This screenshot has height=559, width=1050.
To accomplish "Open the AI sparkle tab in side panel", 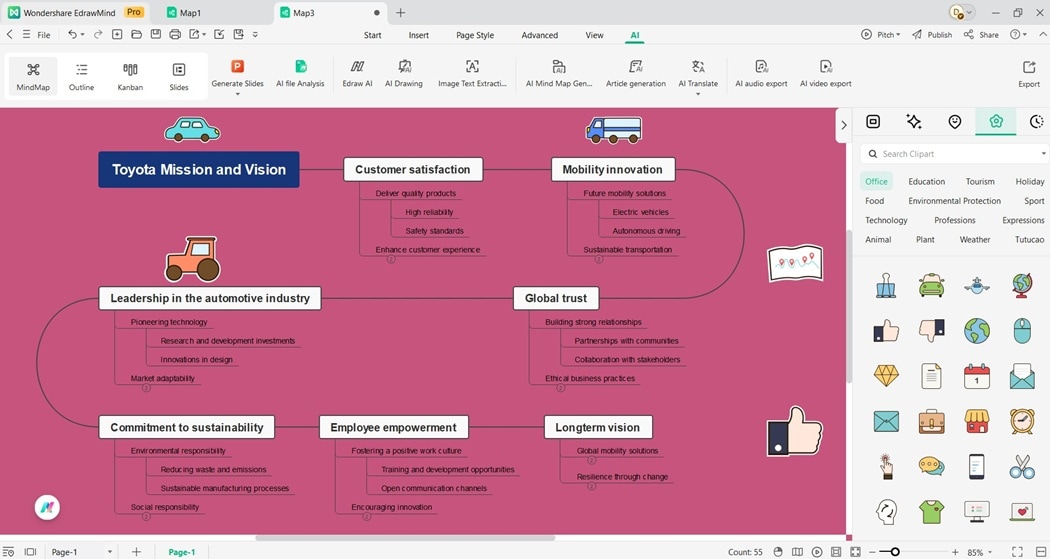I will pos(913,121).
